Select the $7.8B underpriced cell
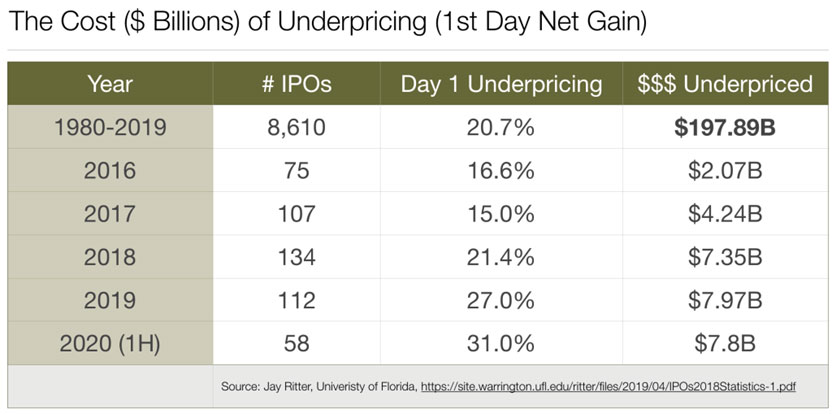This screenshot has width=832, height=414. click(x=725, y=342)
